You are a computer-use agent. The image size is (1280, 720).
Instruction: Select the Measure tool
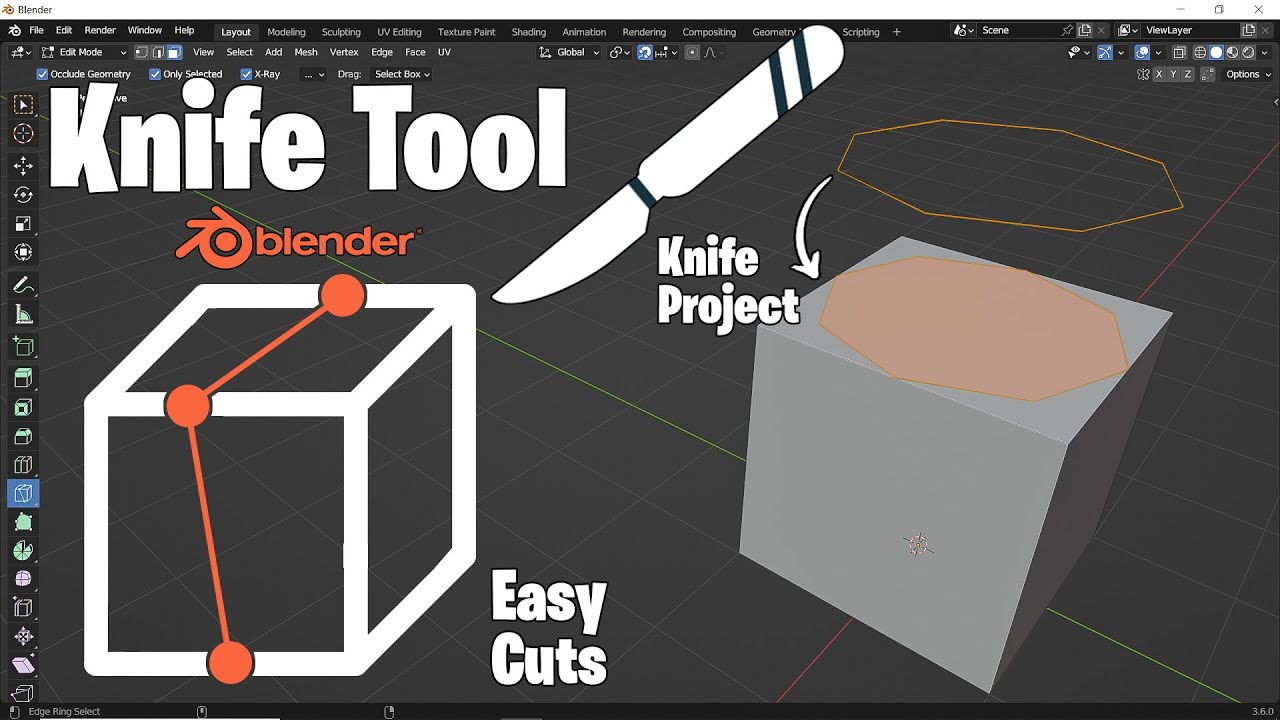click(23, 316)
